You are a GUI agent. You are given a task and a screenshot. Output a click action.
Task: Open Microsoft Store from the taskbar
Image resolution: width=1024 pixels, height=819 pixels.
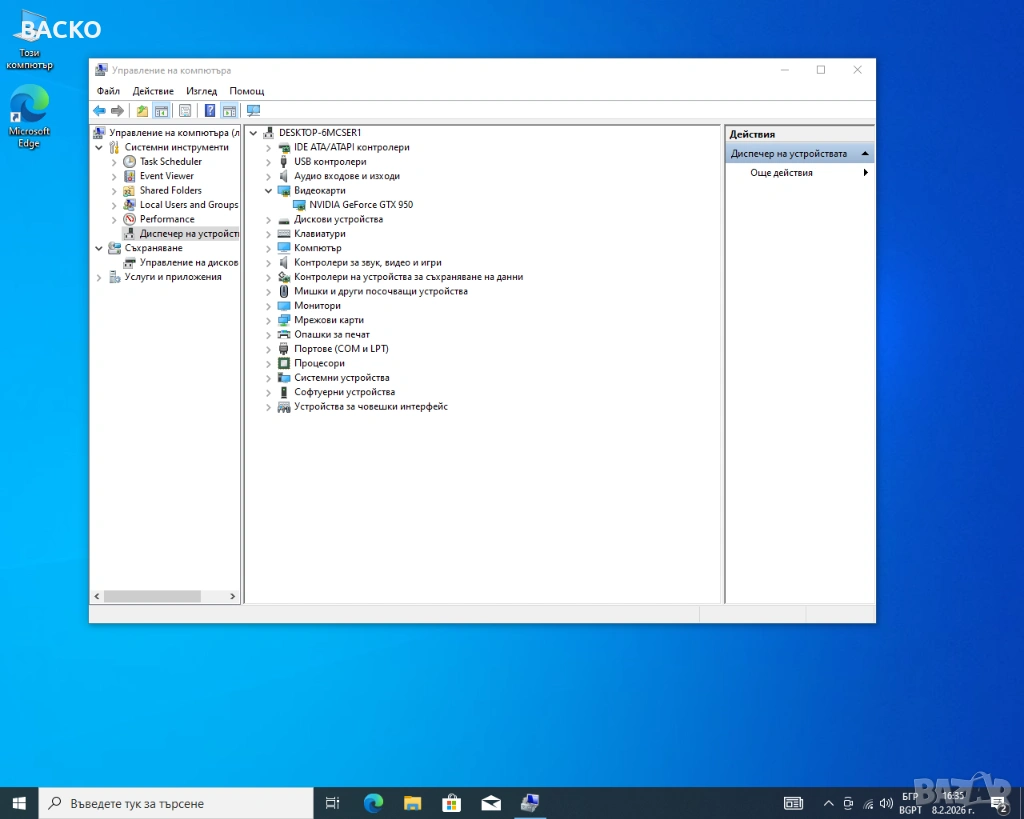[451, 803]
